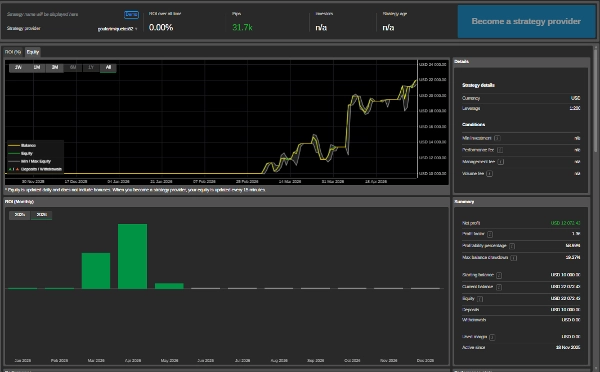The height and width of the screenshot is (372, 600).
Task: Open the Summary Equity info icon
Action: click(480, 299)
